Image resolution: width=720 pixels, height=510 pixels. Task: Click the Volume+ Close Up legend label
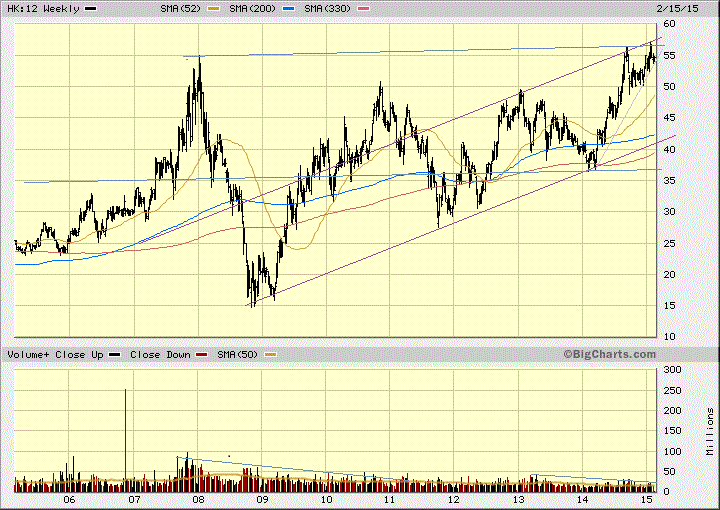tap(56, 355)
